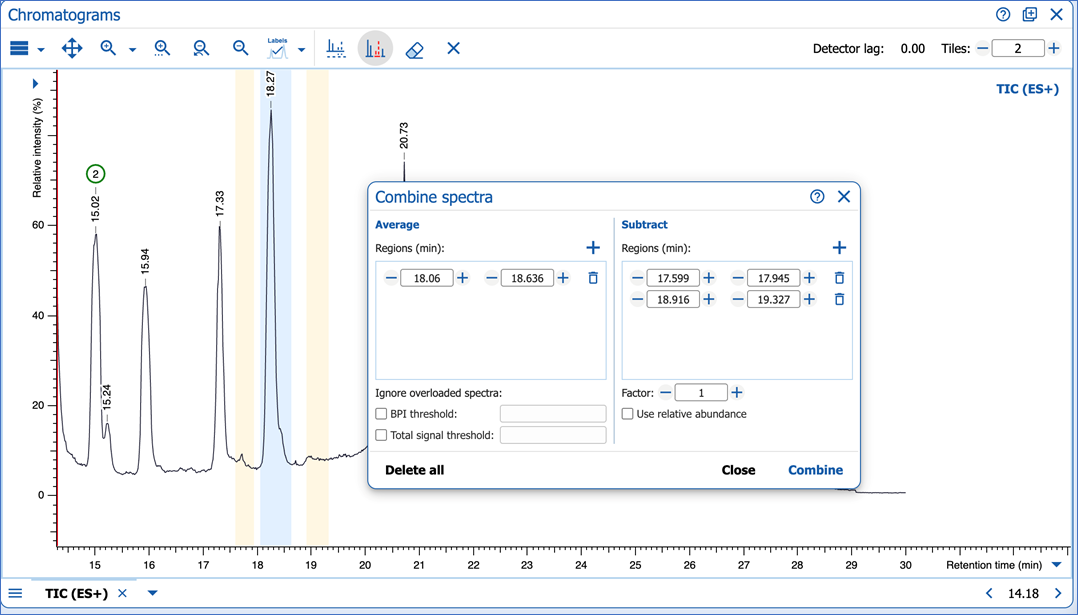Open Combine spectra dialog help icon
This screenshot has width=1078, height=615.
tap(817, 197)
